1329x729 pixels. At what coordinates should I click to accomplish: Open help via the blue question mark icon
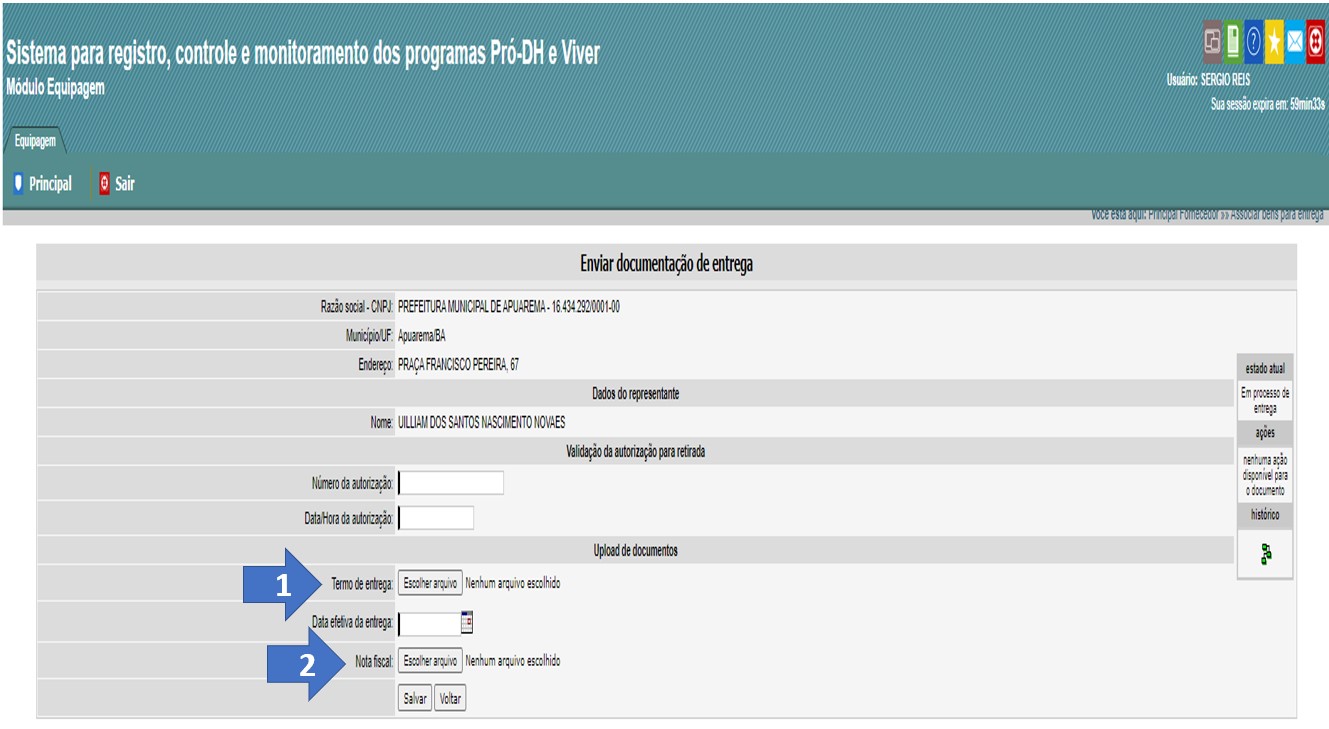pyautogui.click(x=1254, y=41)
